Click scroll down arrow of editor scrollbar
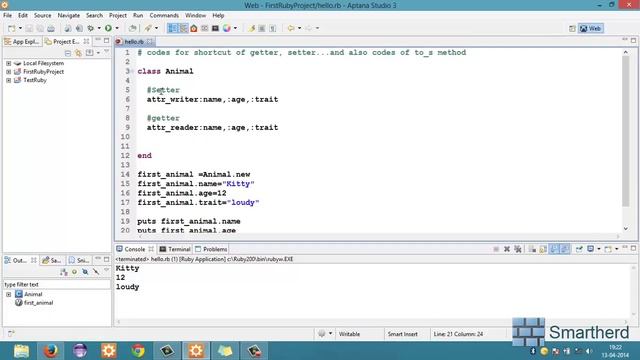 pos(626,229)
